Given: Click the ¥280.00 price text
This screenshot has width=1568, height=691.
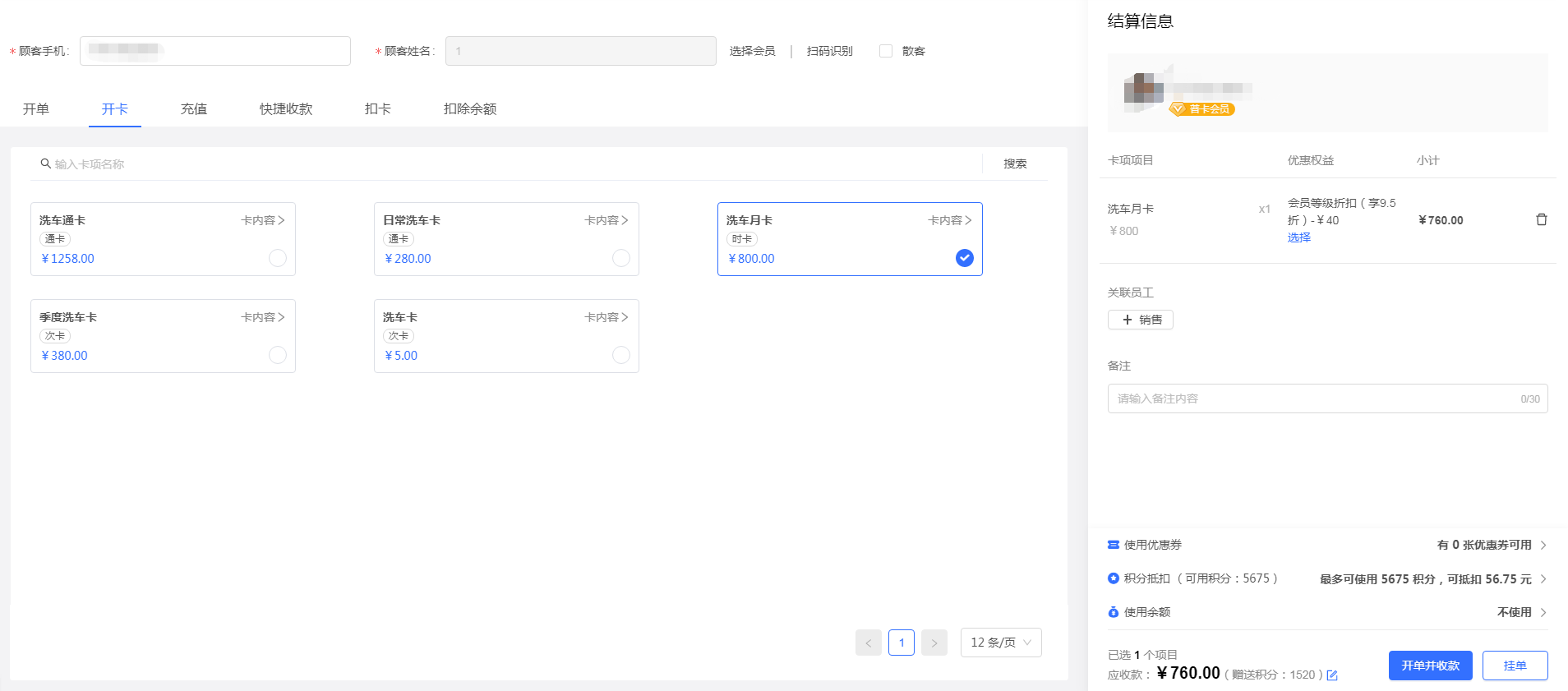Looking at the screenshot, I should point(408,258).
